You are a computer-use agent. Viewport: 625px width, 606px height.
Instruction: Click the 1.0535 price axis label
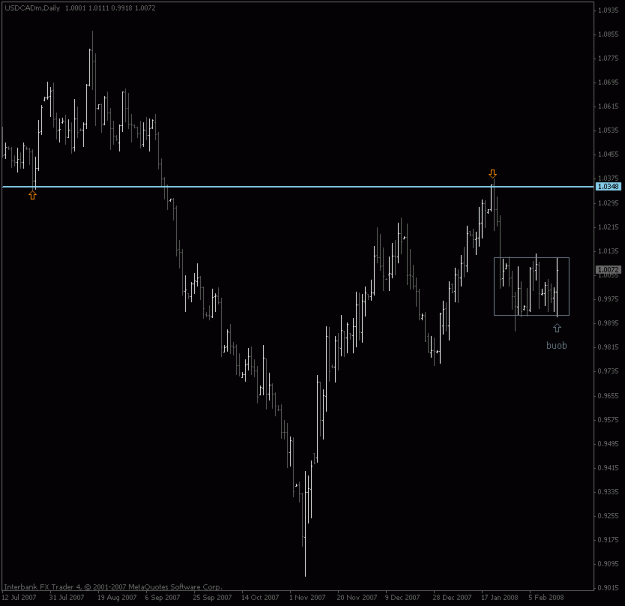point(608,130)
